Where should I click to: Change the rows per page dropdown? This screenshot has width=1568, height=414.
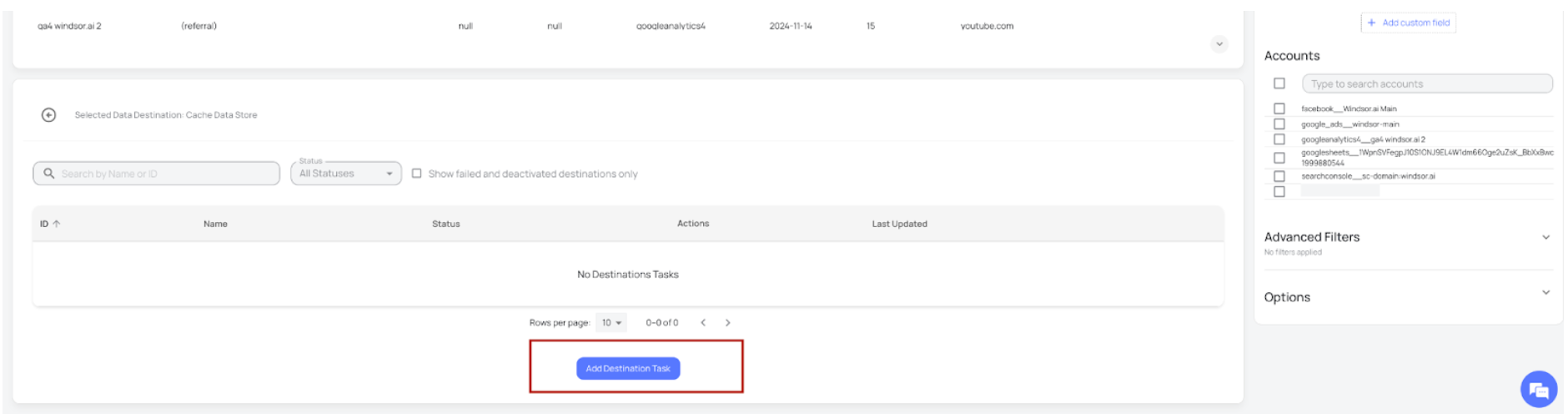tap(611, 323)
